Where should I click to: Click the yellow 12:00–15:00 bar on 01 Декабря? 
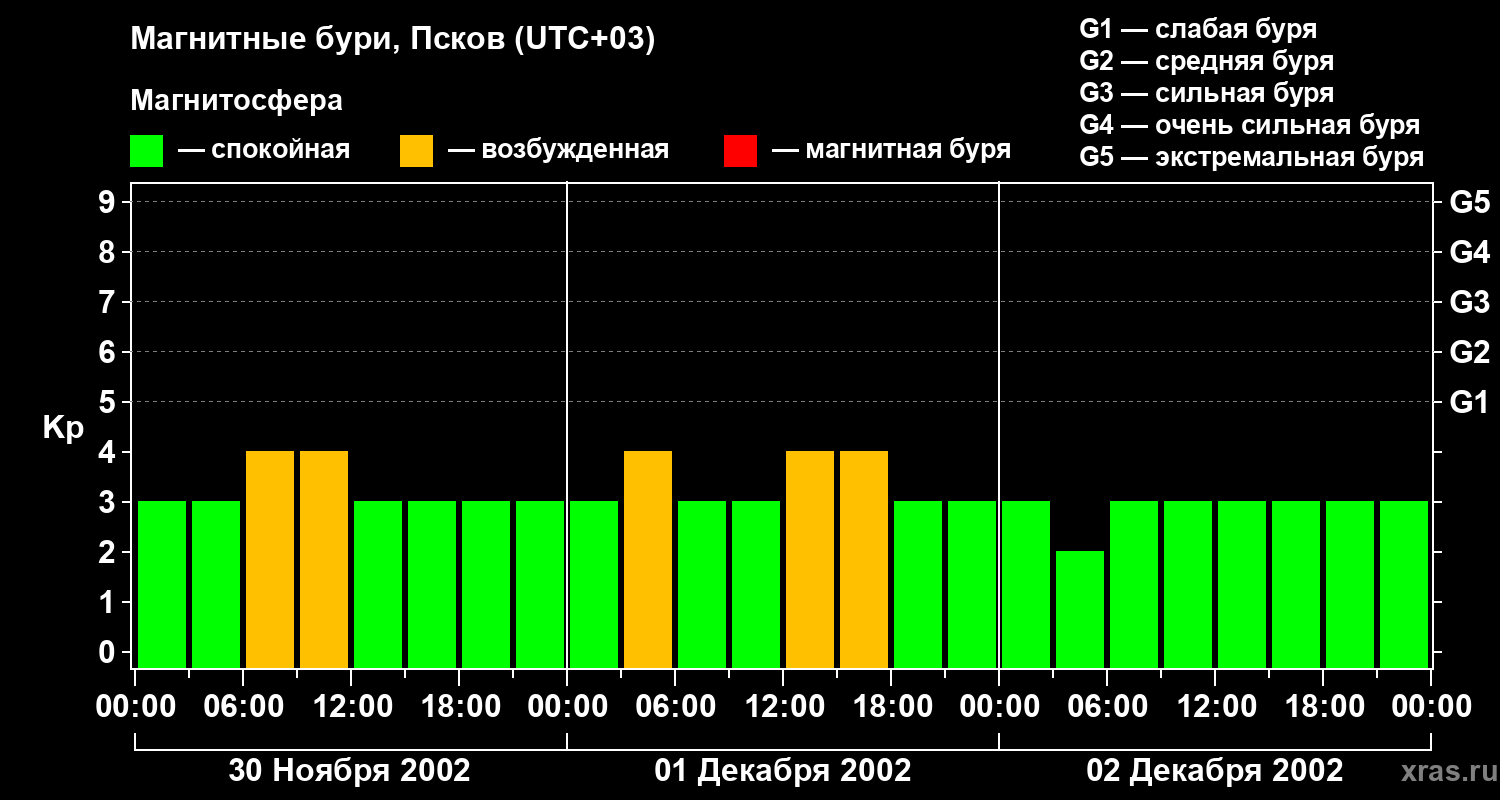tap(810, 559)
